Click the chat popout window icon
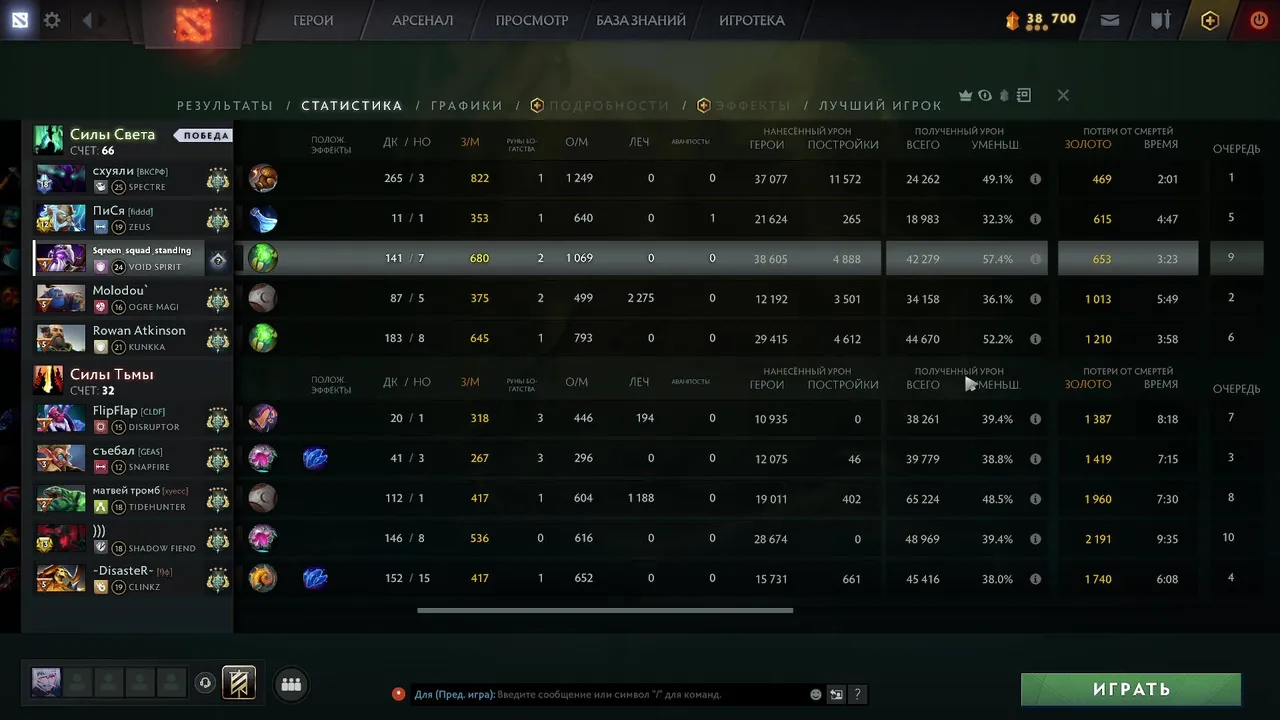Screen dimensions: 1280x720 [836, 694]
